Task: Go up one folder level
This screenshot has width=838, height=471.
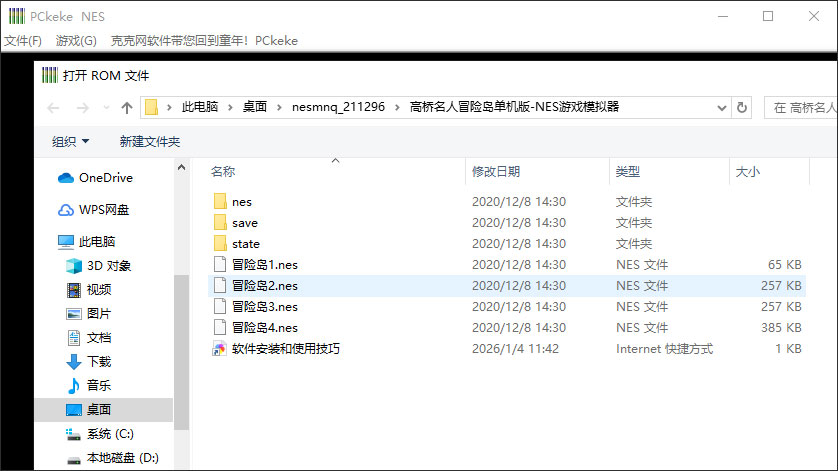Action: tap(127, 108)
